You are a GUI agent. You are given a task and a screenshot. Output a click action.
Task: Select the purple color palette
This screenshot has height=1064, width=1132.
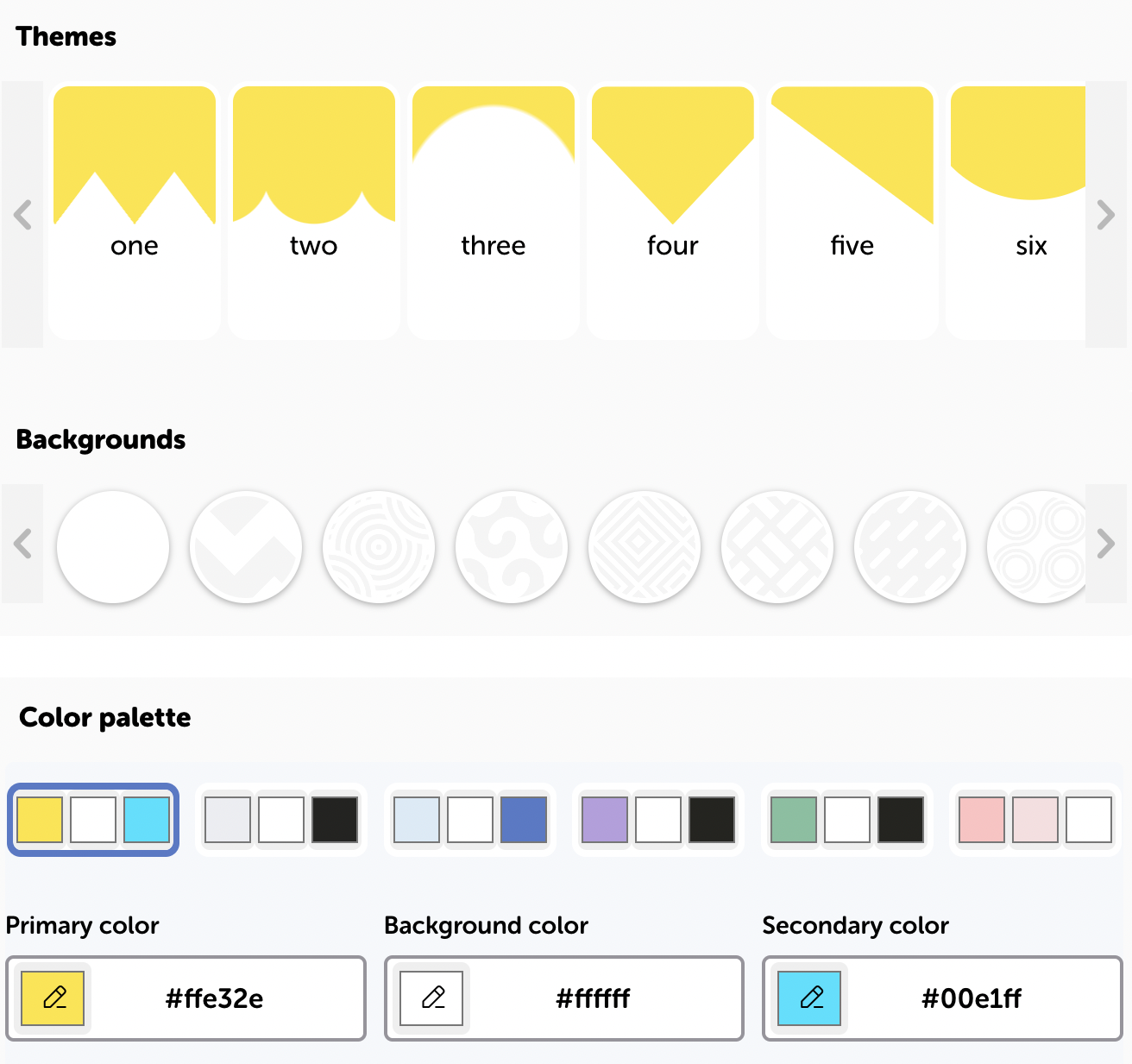pos(657,820)
